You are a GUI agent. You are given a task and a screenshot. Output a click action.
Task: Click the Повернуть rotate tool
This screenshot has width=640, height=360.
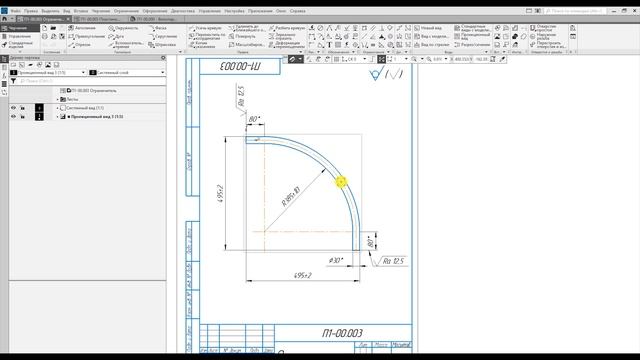[x=242, y=36]
